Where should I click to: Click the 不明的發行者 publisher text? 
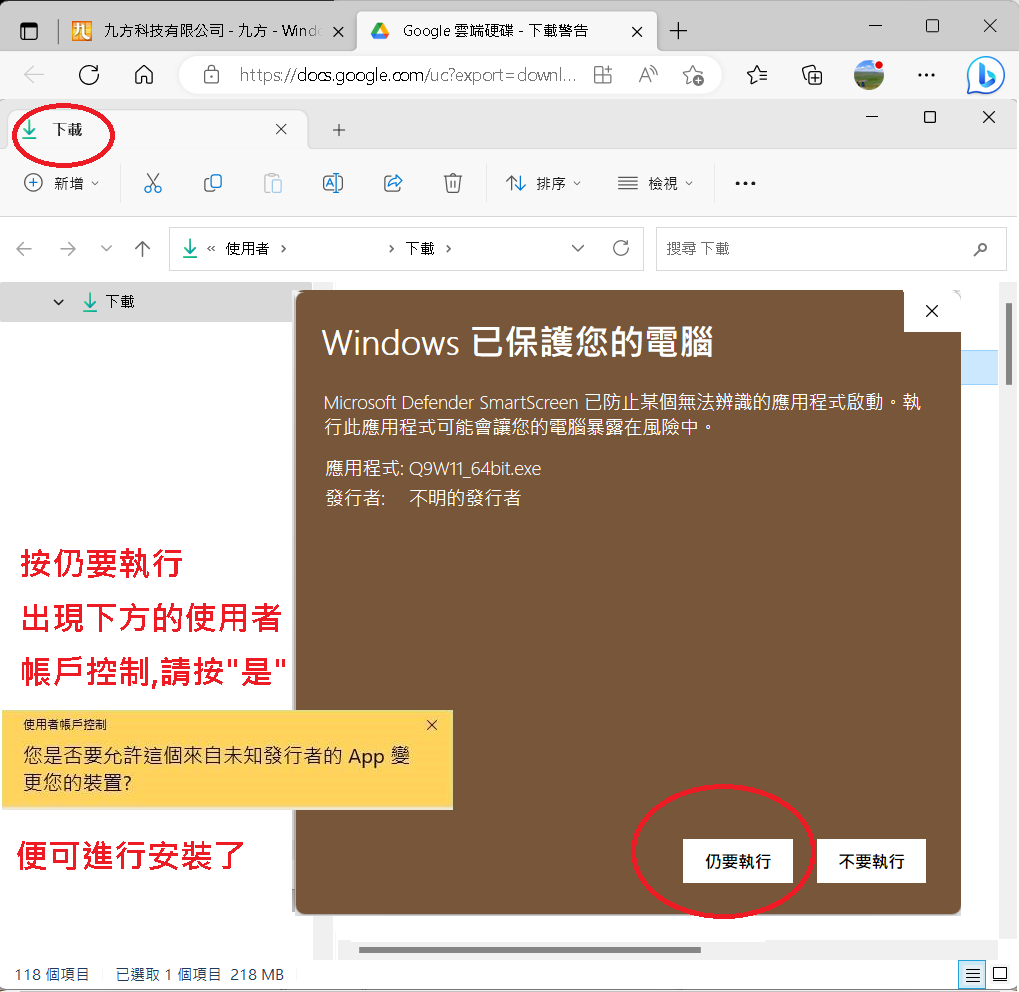tap(465, 498)
